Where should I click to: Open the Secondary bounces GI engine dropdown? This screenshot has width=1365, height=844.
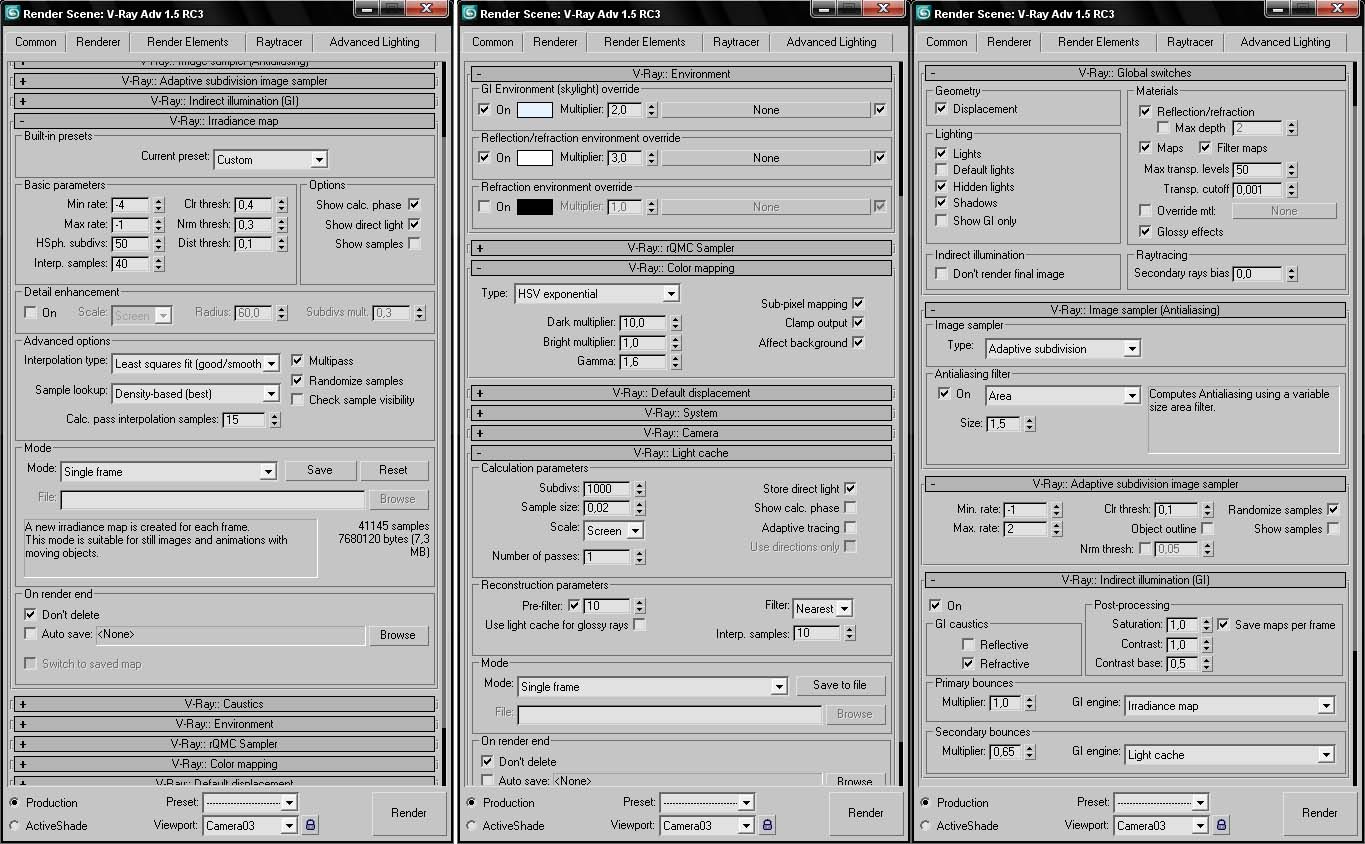pos(1230,754)
